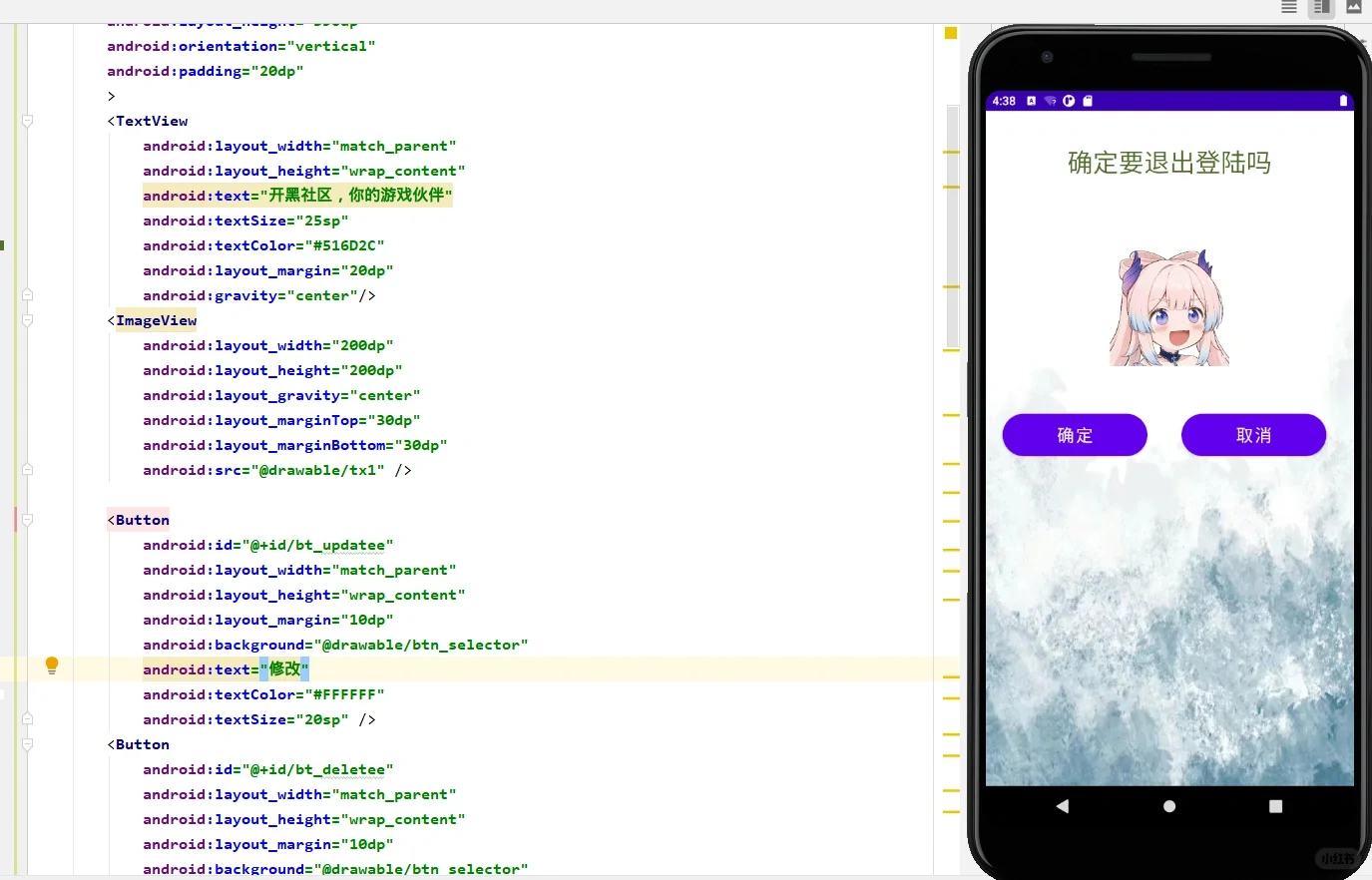
Task: Click the wifi icon in emulator status bar
Action: [x=1049, y=100]
